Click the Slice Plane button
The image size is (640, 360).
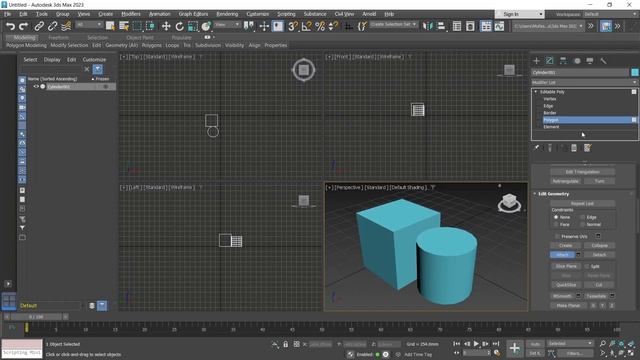[x=566, y=266]
